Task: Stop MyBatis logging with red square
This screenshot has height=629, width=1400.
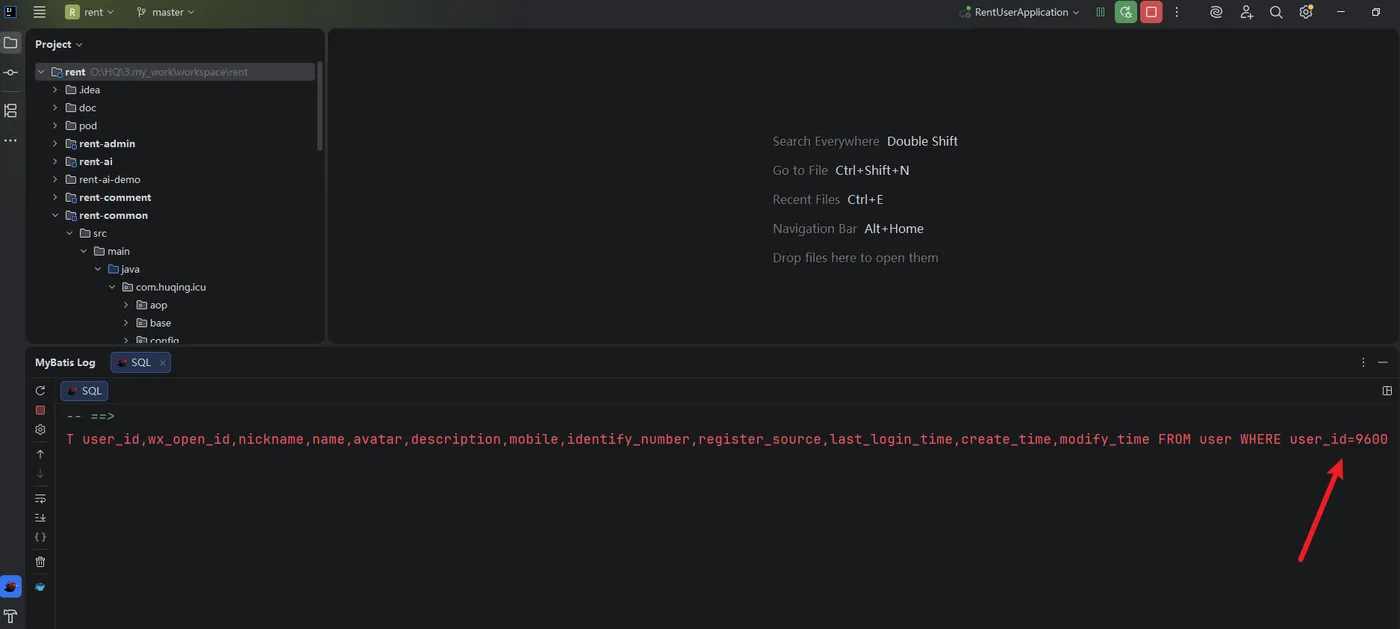Action: click(x=40, y=410)
